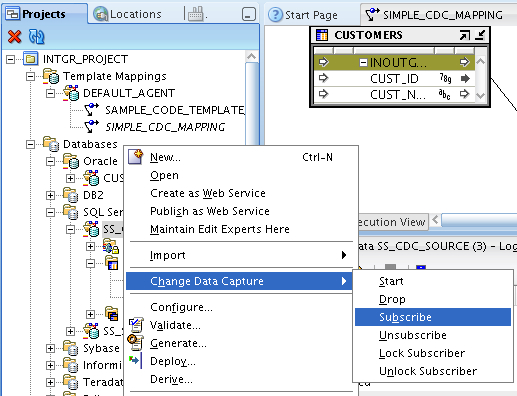Image resolution: width=517 pixels, height=396 pixels.
Task: Click the refresh icon in Projects toolbar
Action: click(x=36, y=36)
